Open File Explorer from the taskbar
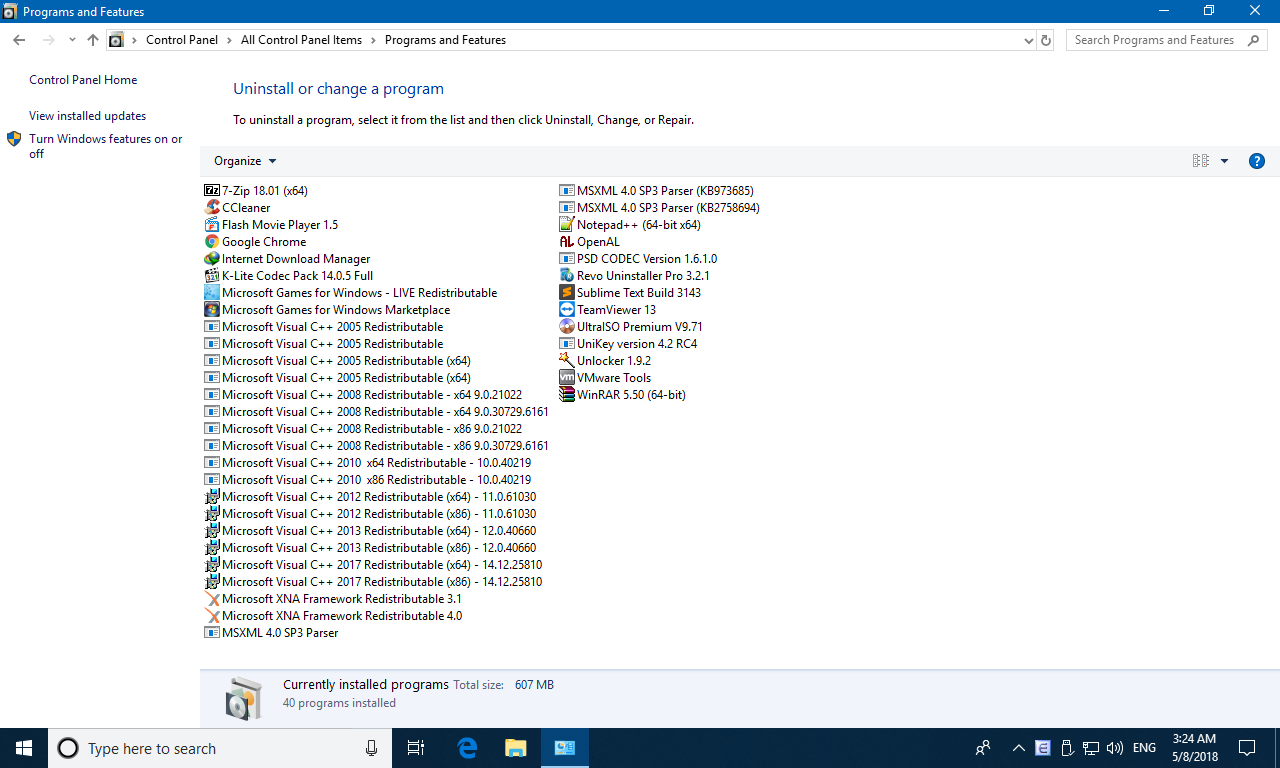The image size is (1280, 768). coord(515,748)
